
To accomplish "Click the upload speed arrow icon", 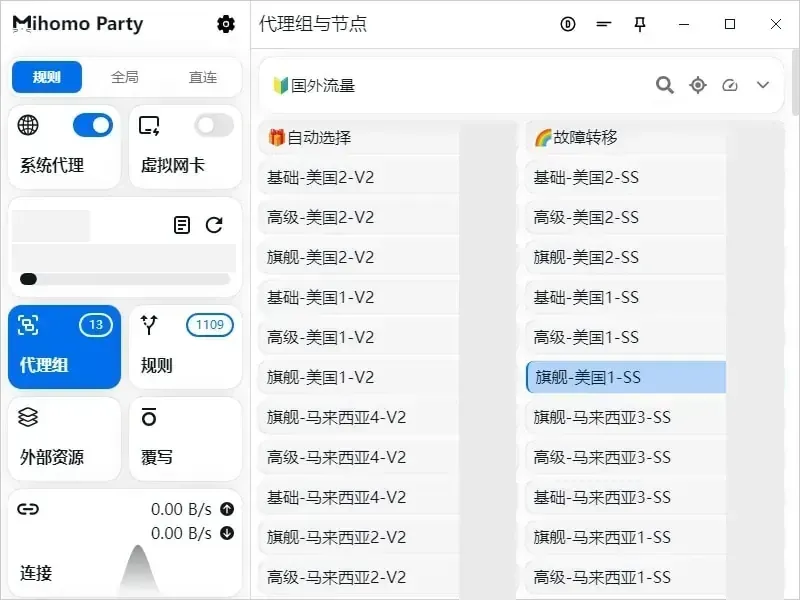I will 227,509.
